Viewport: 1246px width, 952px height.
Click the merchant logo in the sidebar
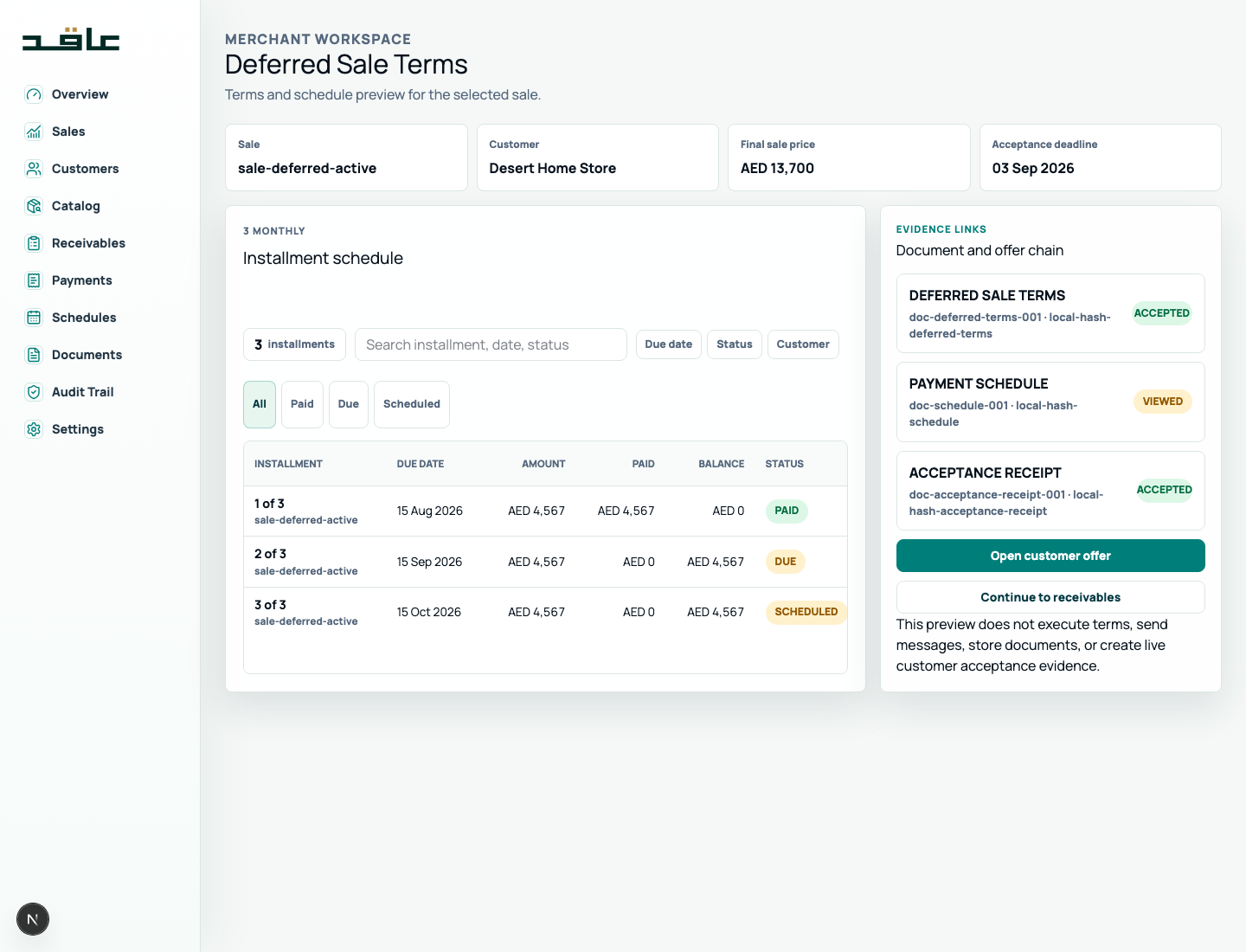[x=71, y=40]
